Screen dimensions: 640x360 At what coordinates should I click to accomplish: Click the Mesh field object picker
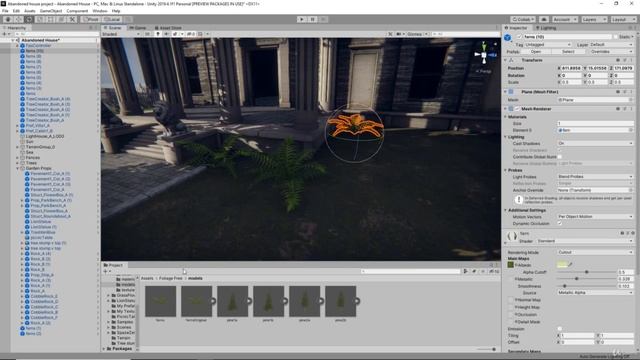coord(631,100)
